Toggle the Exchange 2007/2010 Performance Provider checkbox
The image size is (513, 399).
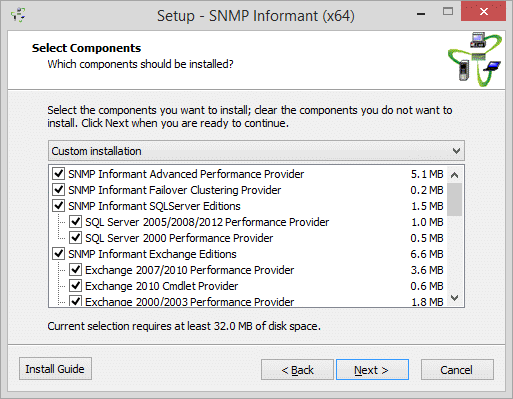76,270
